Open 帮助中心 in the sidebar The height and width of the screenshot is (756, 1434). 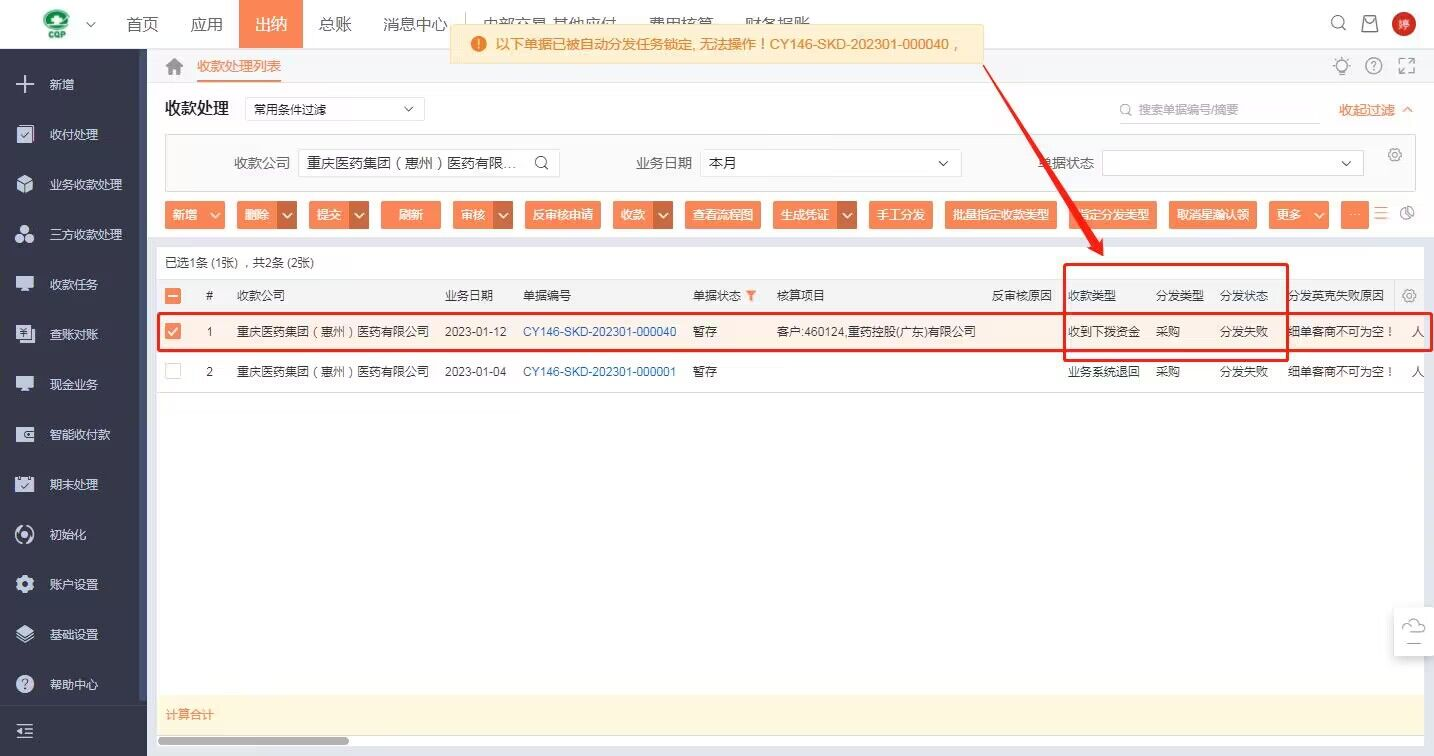[73, 685]
